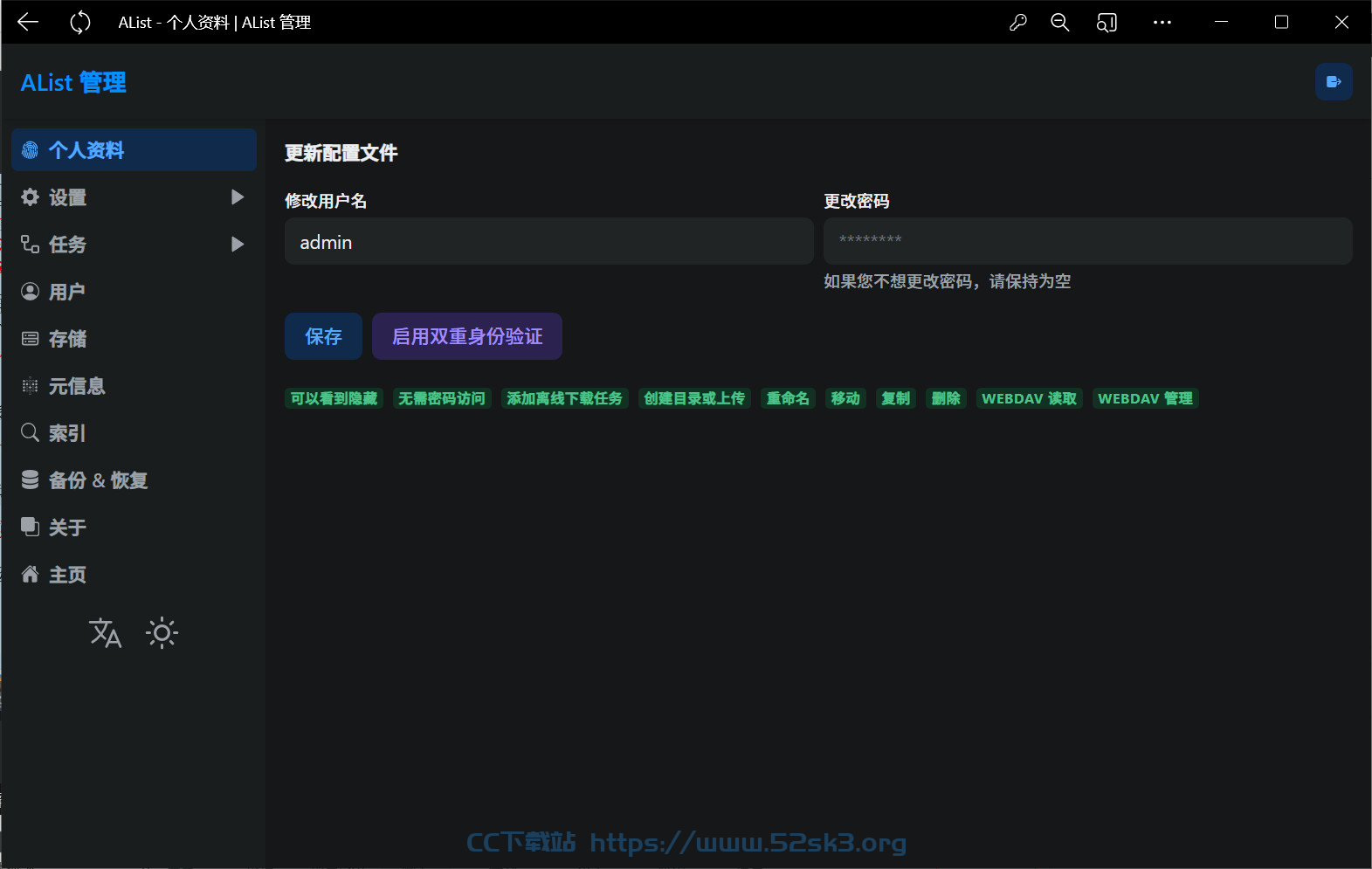
Task: Click the 无需密码访问 permission tag
Action: (442, 398)
